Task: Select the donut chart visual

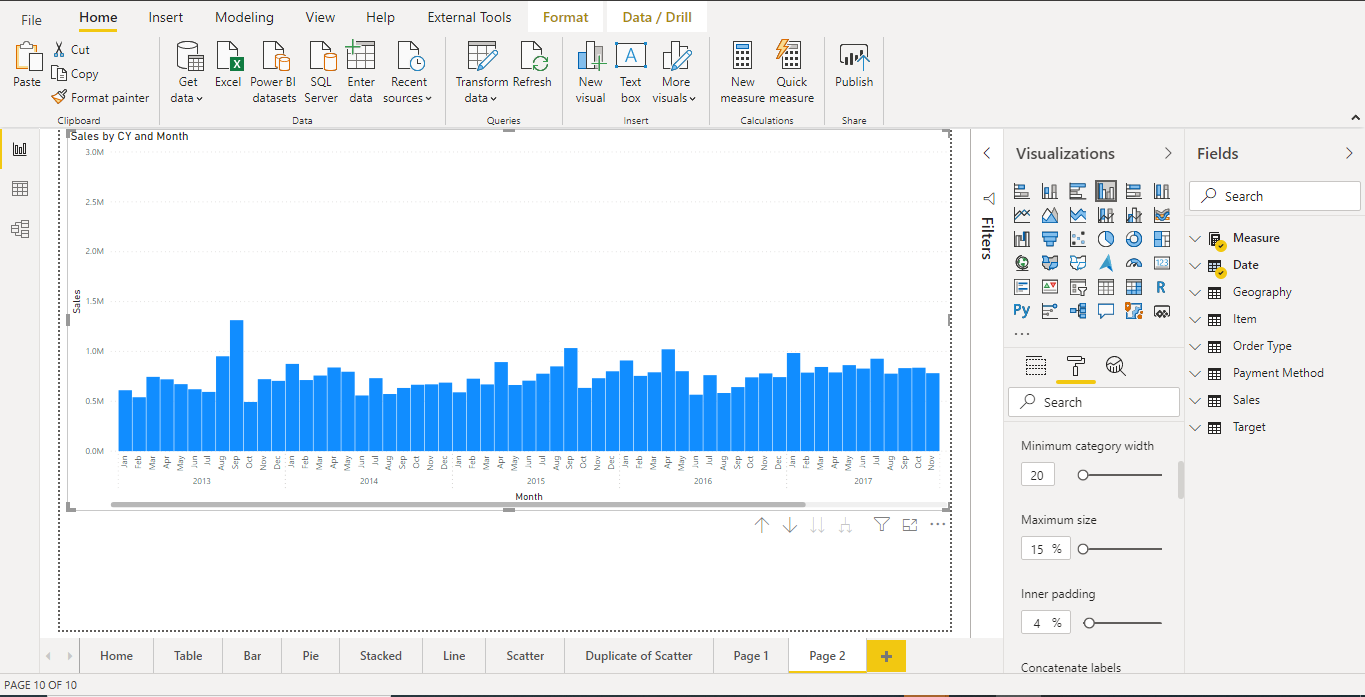Action: [1134, 239]
